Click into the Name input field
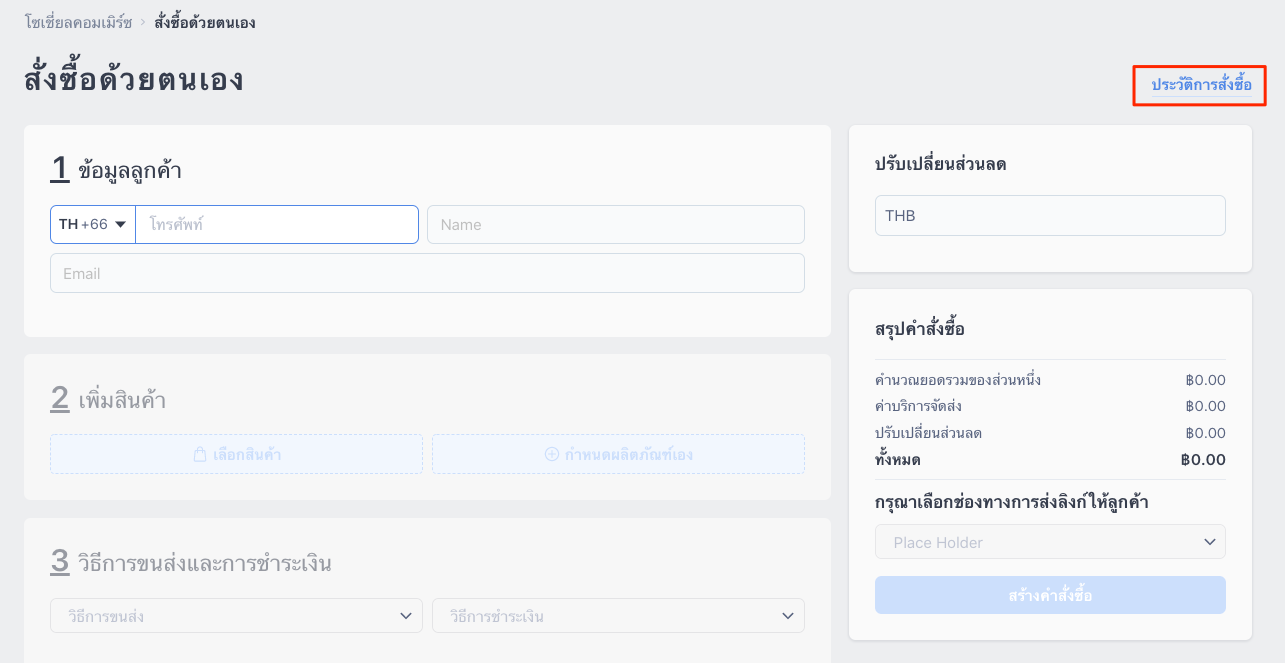The image size is (1285, 663). pos(616,224)
